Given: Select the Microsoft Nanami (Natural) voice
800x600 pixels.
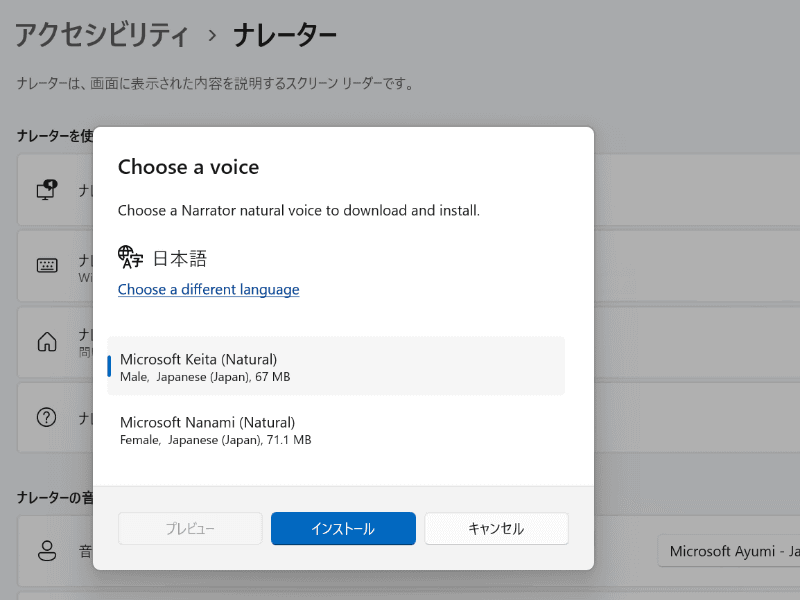Looking at the screenshot, I should tap(335, 430).
